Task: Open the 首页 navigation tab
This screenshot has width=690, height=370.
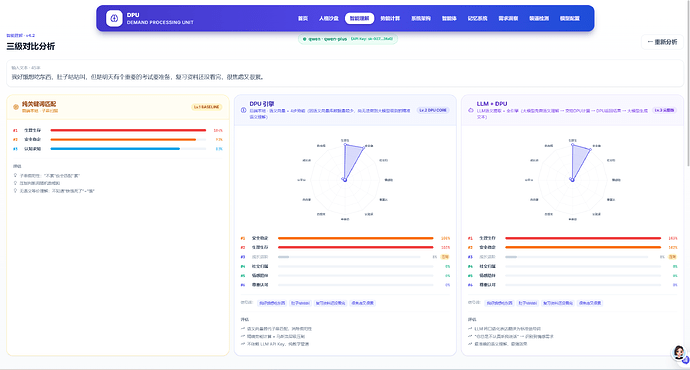Action: point(303,18)
